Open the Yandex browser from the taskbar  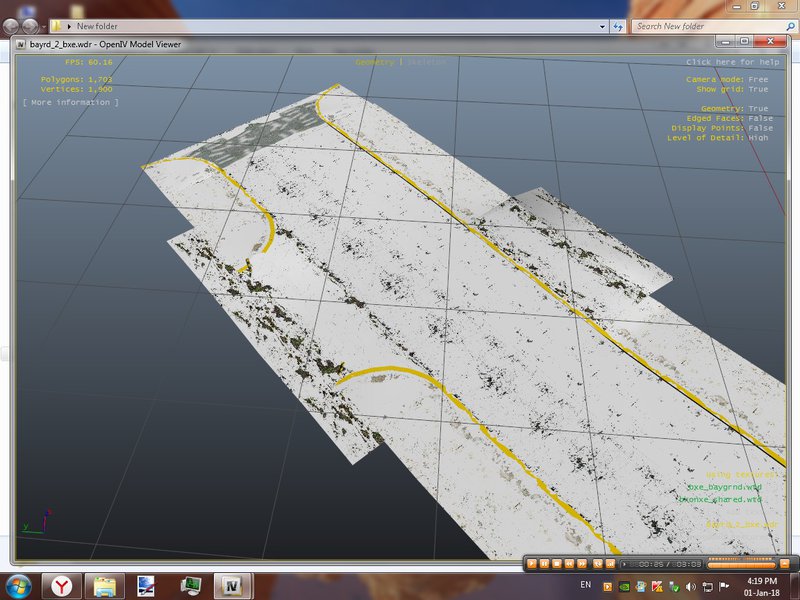[x=62, y=586]
